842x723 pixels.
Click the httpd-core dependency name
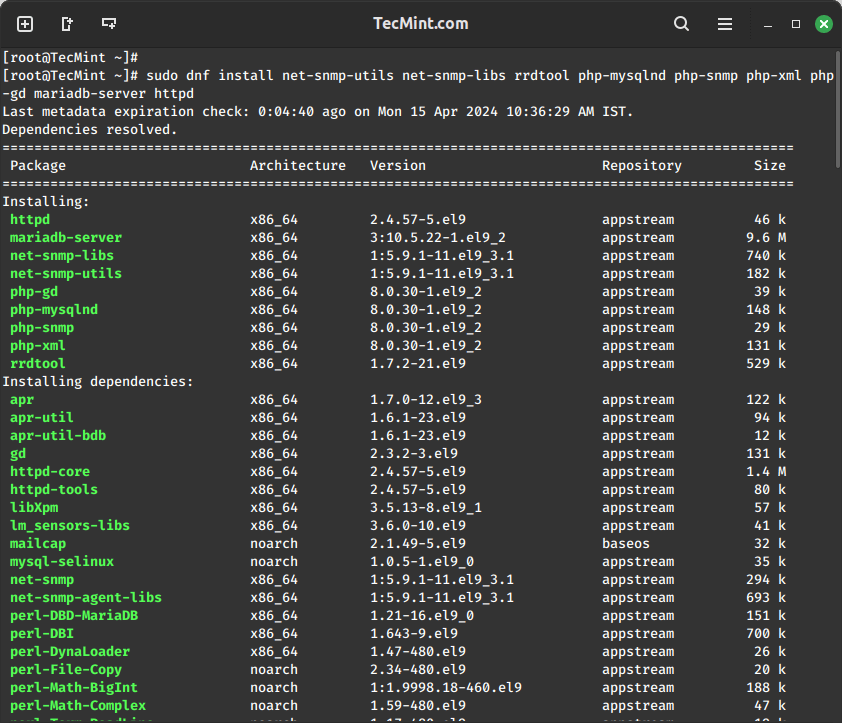(x=50, y=472)
